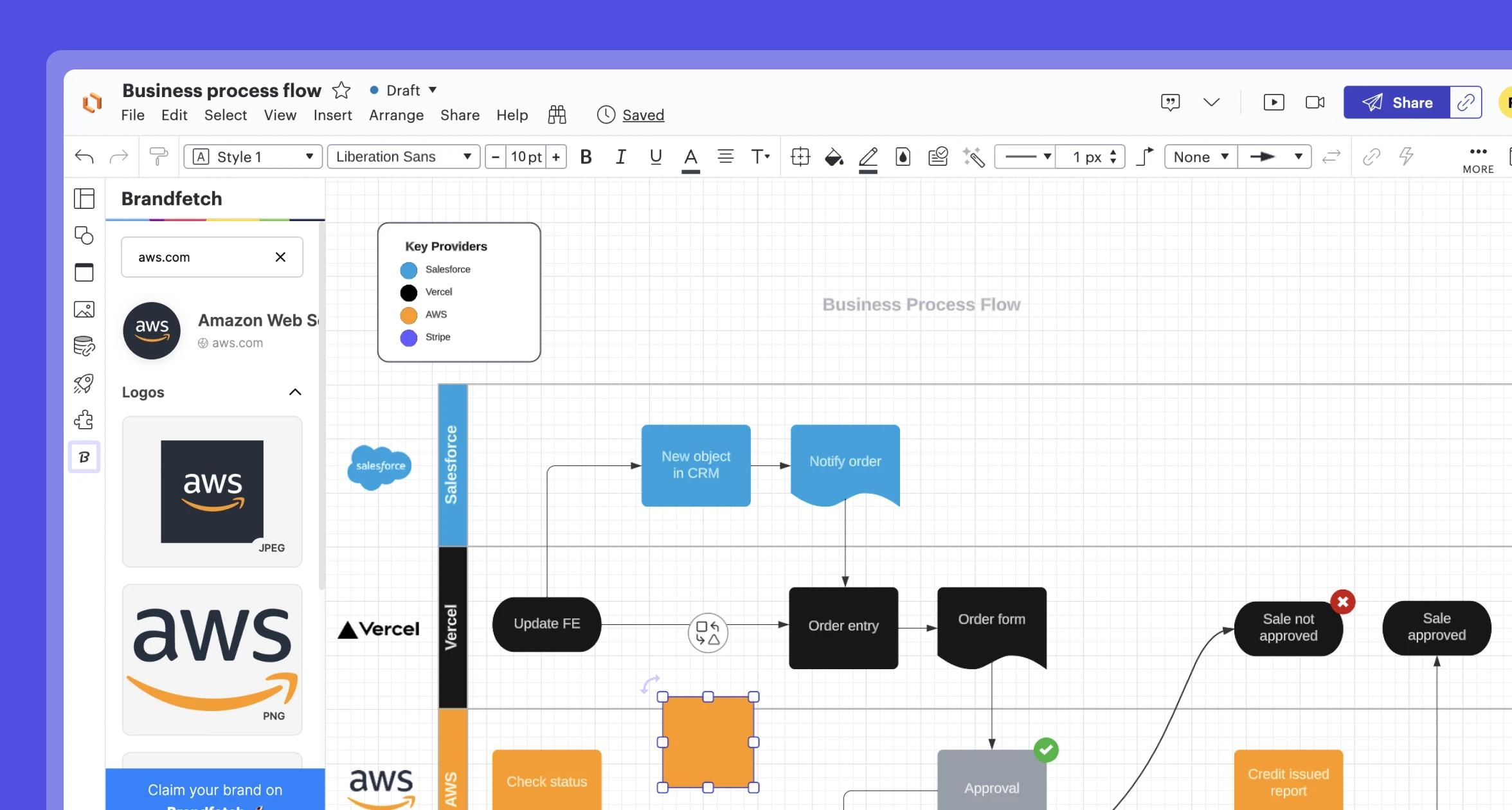Click the font size input field
Screen dimensions: 1512x810
(x=525, y=156)
